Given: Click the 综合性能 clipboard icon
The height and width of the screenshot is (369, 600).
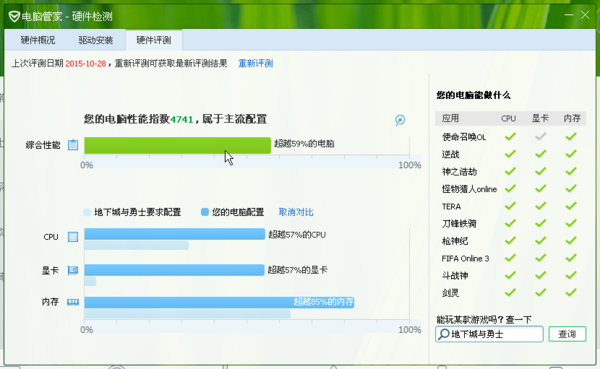Looking at the screenshot, I should tap(73, 145).
